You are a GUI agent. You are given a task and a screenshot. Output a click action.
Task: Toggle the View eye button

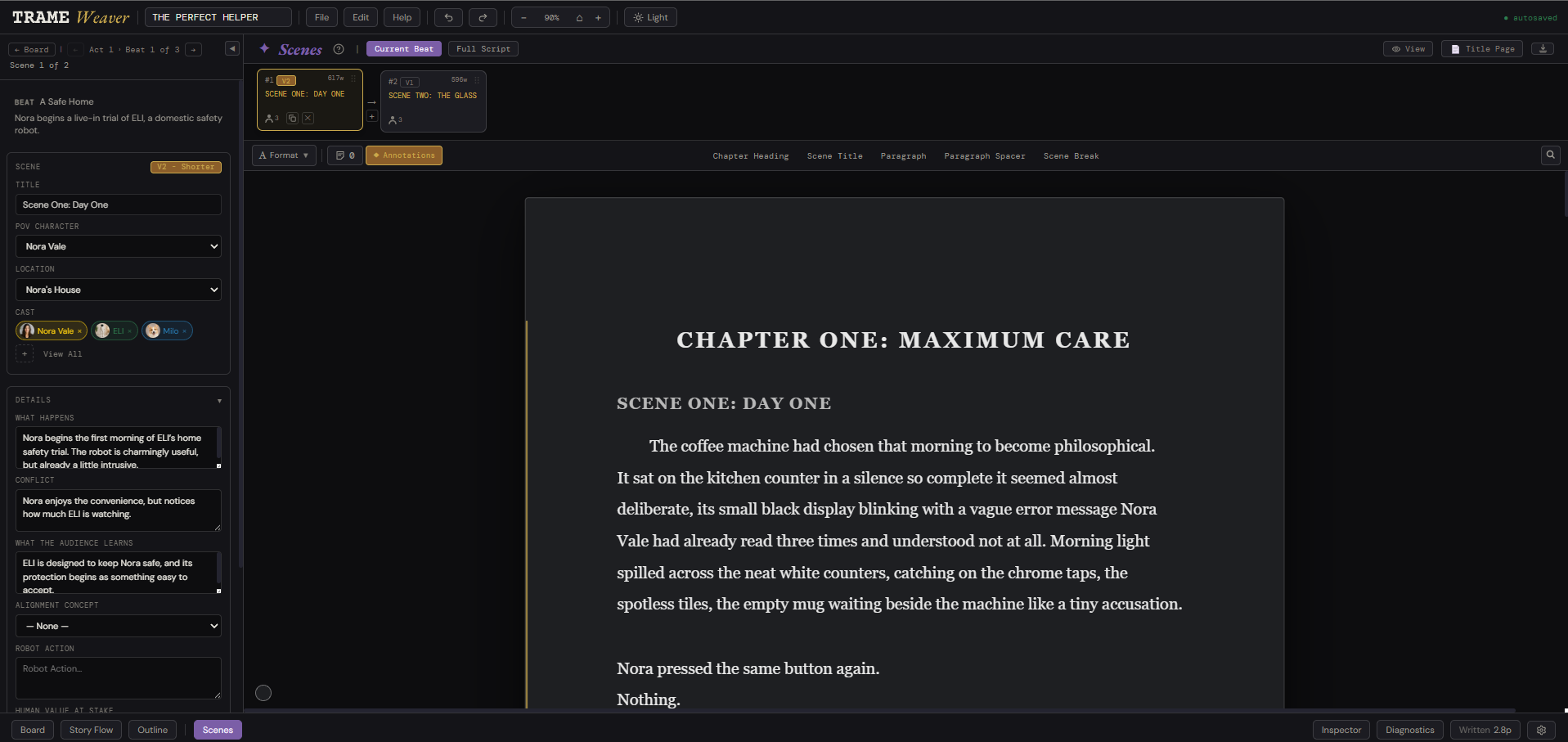point(1408,49)
